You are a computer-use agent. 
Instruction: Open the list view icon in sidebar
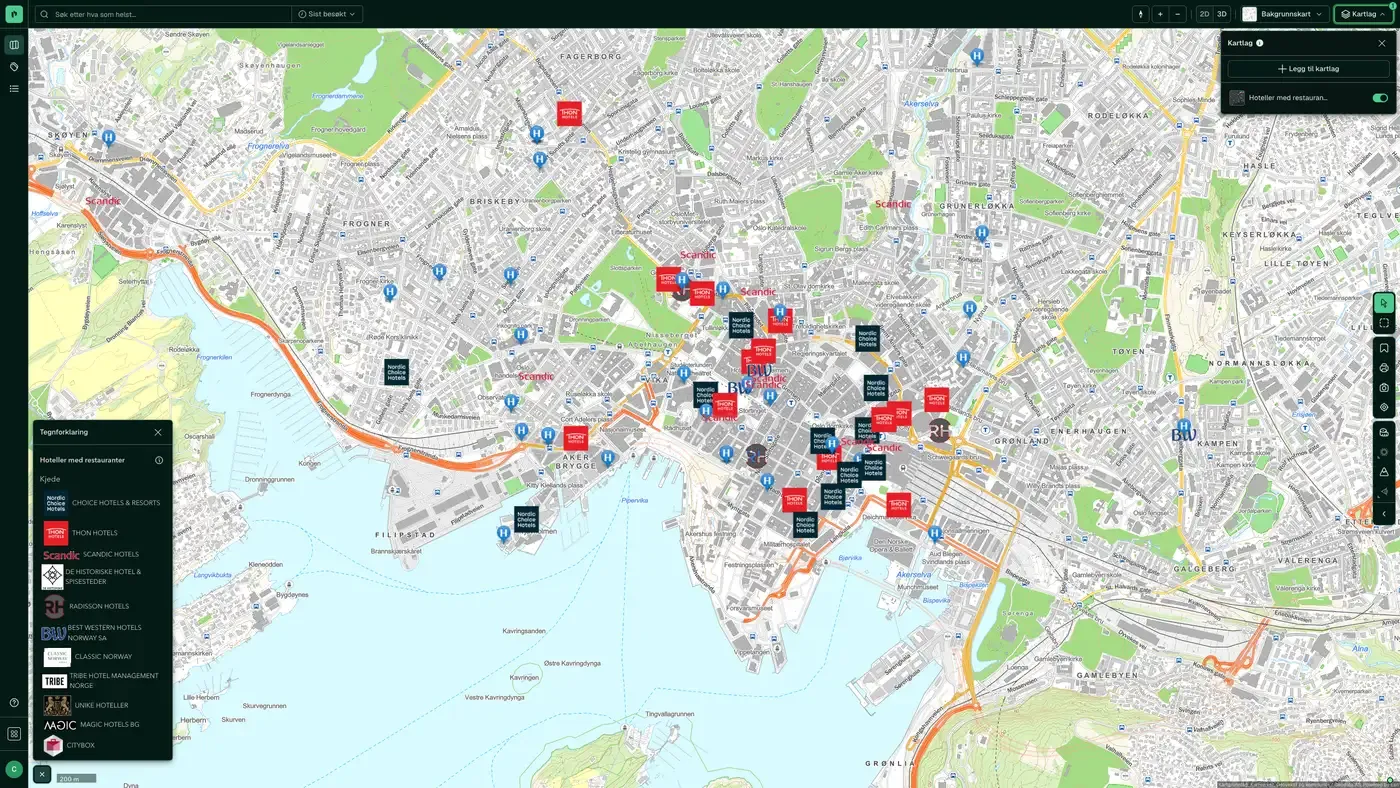pyautogui.click(x=14, y=89)
